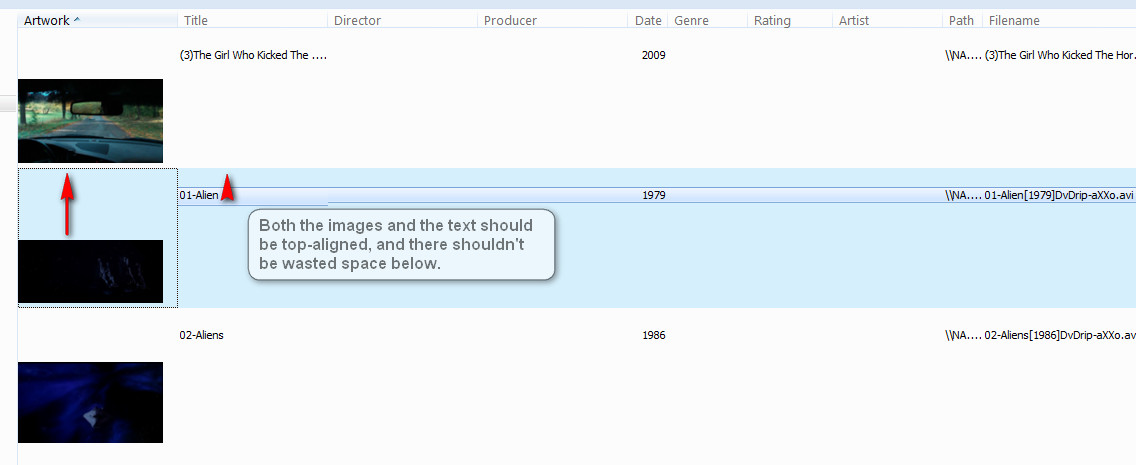Click the Genre column header

point(692,20)
